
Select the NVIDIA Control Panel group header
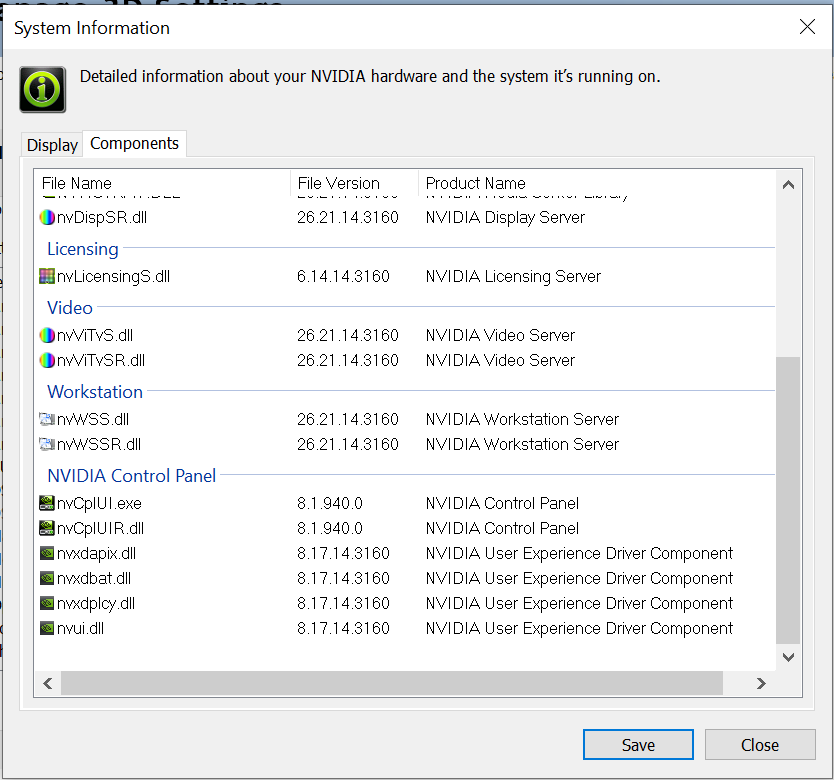[132, 476]
